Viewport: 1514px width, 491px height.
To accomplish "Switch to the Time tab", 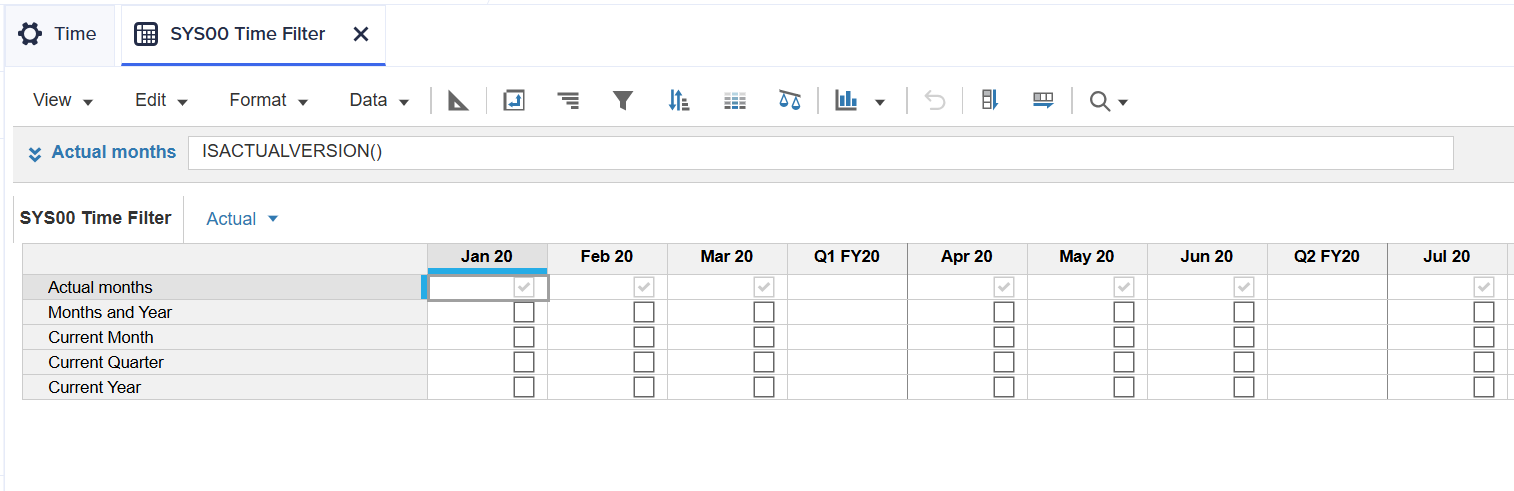I will coord(59,34).
